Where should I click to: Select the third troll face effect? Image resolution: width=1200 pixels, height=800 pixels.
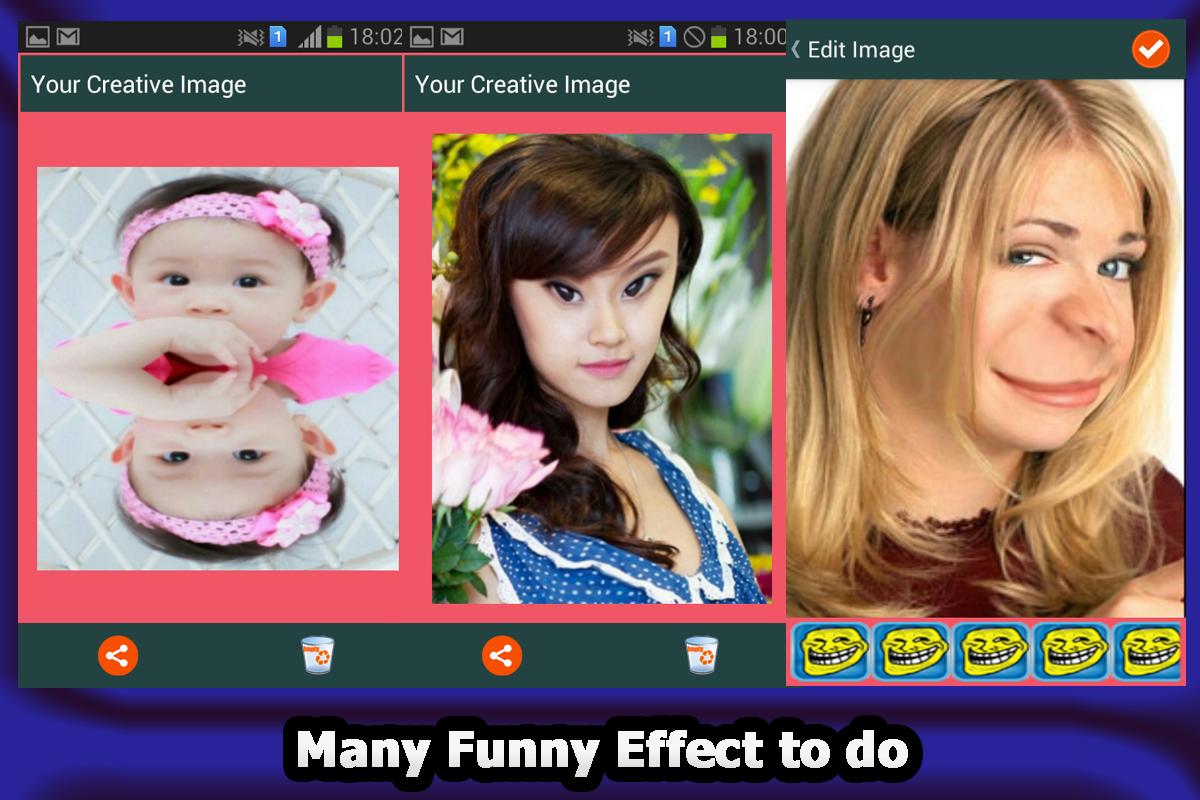tap(991, 651)
